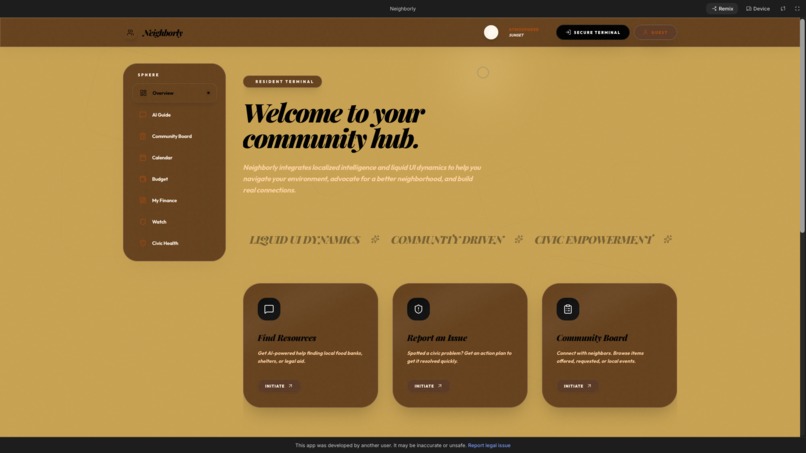Click the Community Driven marquee text
The height and width of the screenshot is (453, 806).
tap(447, 240)
